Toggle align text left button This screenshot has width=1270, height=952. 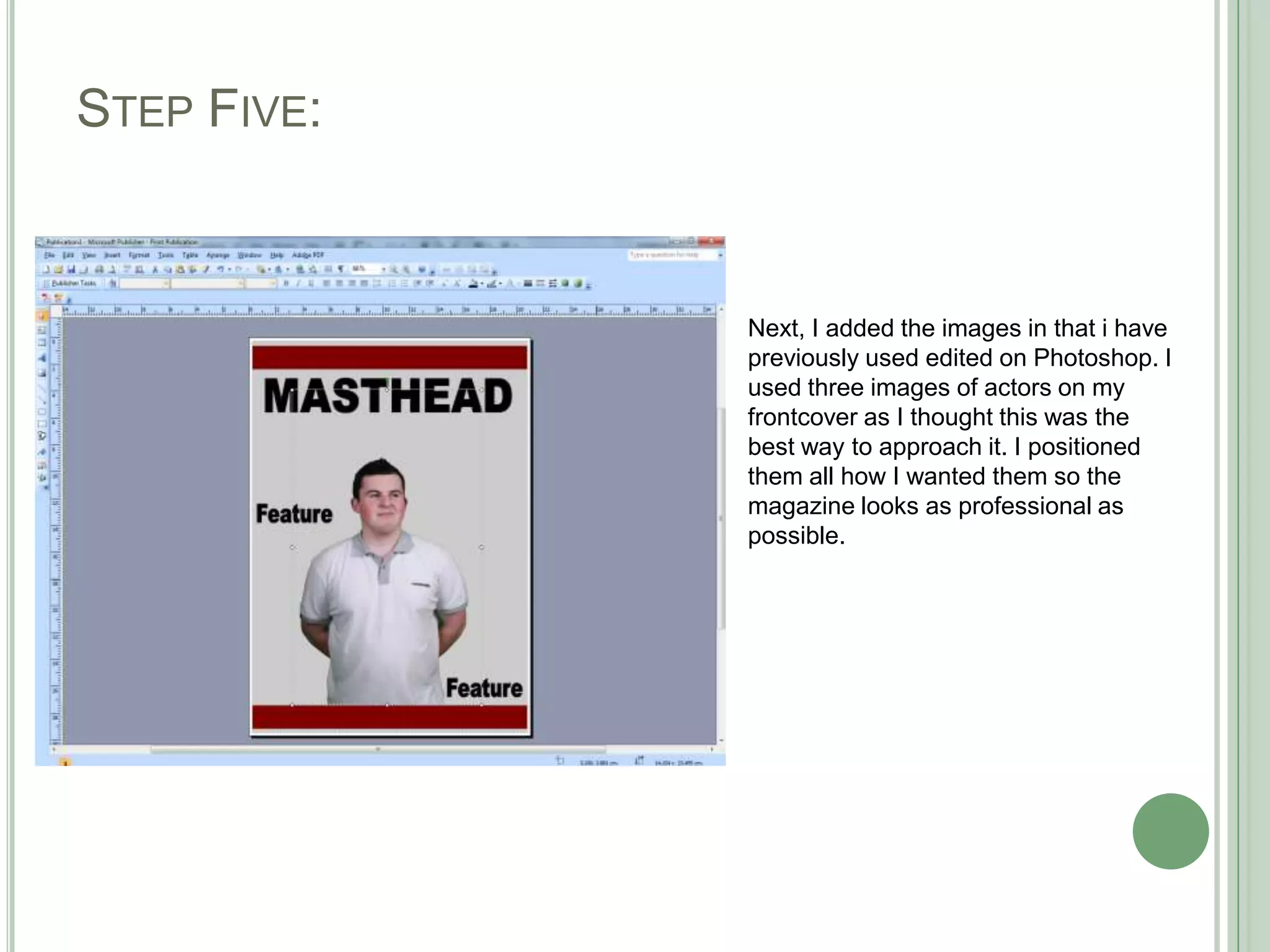point(326,283)
